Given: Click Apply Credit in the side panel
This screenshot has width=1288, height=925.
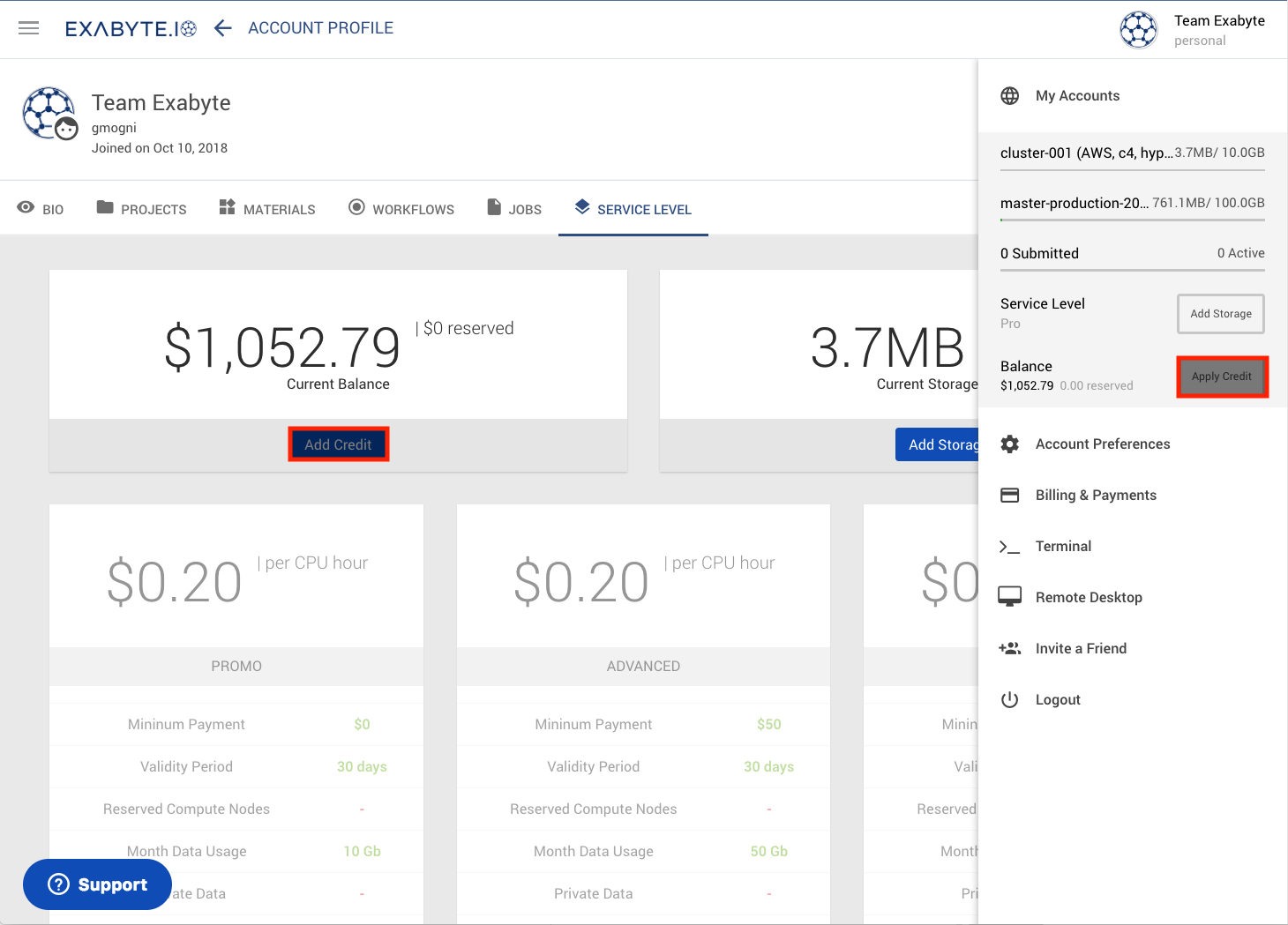Looking at the screenshot, I should 1221,377.
